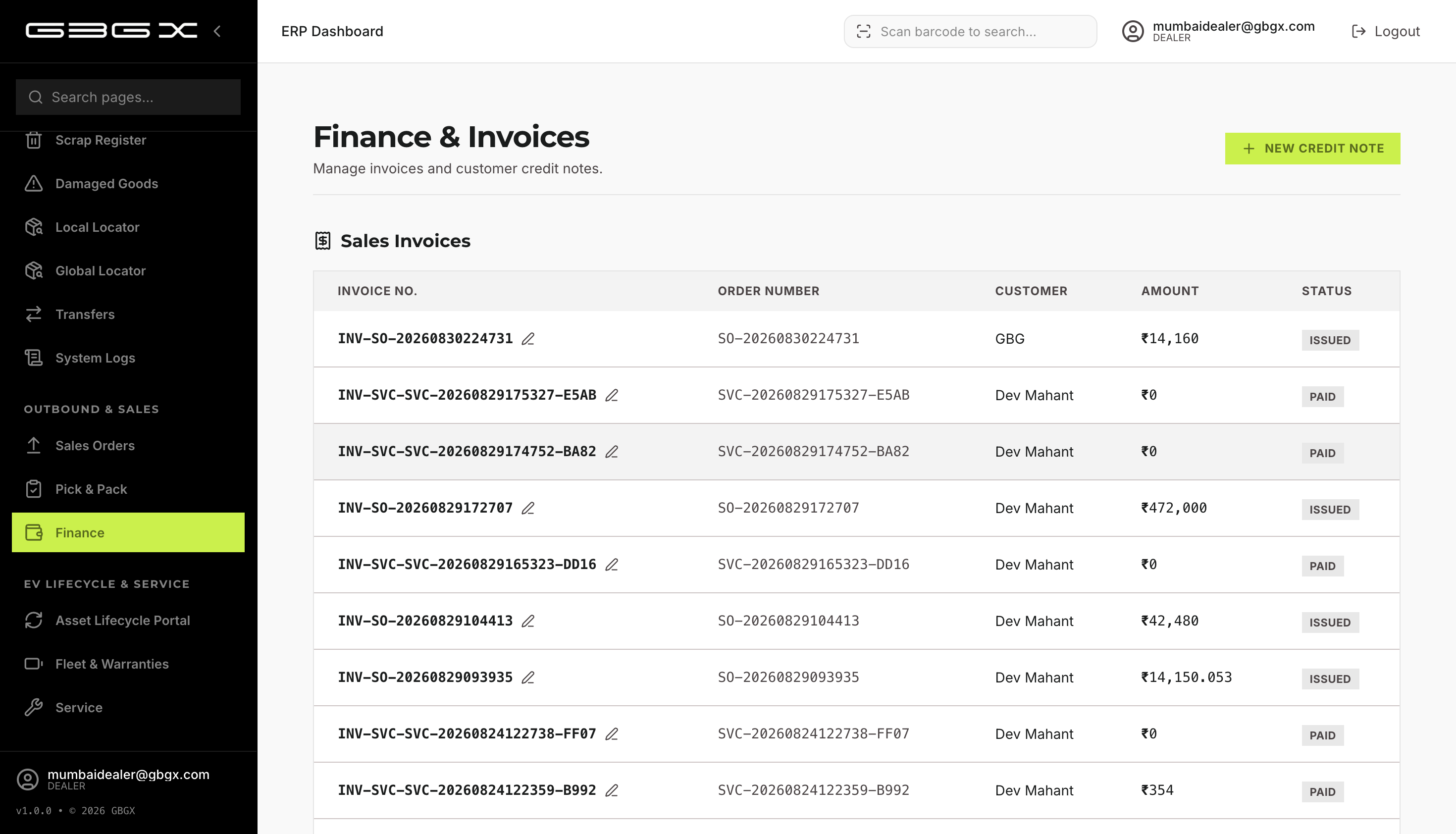This screenshot has width=1456, height=834.
Task: Click the Amount column header
Action: click(1170, 291)
